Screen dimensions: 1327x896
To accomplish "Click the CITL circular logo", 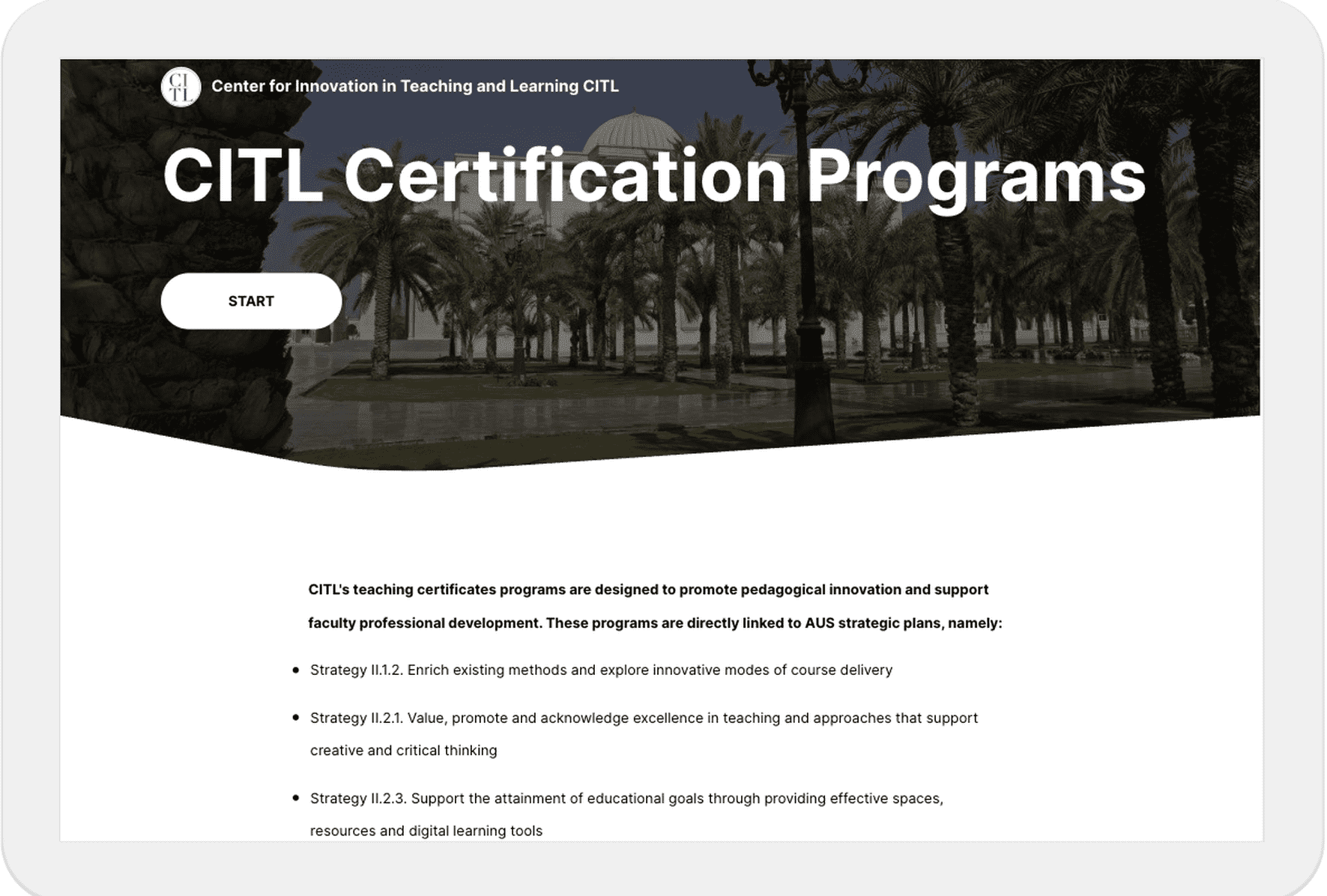I will [x=181, y=87].
